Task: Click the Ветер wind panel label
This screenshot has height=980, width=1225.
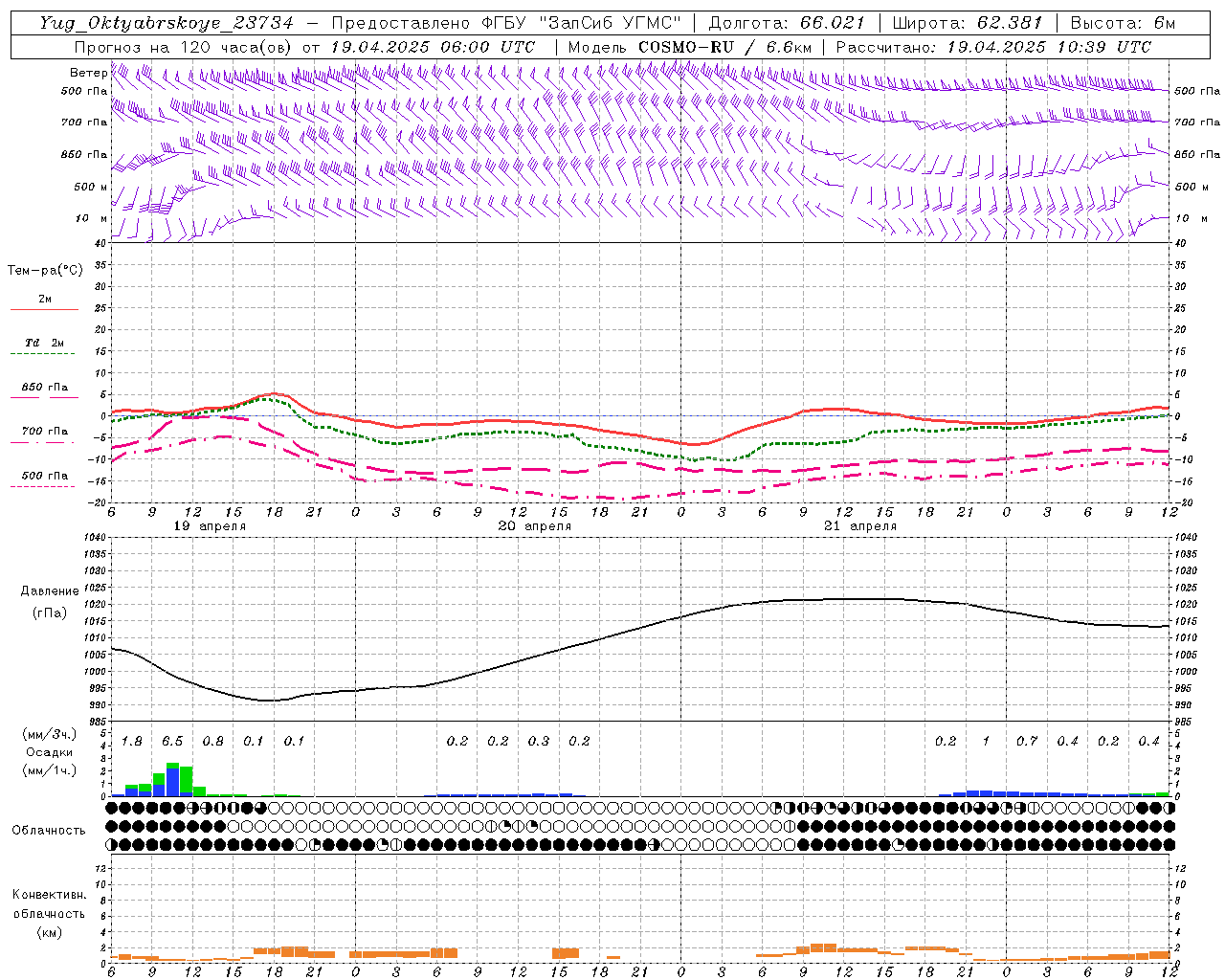Action: (x=88, y=73)
